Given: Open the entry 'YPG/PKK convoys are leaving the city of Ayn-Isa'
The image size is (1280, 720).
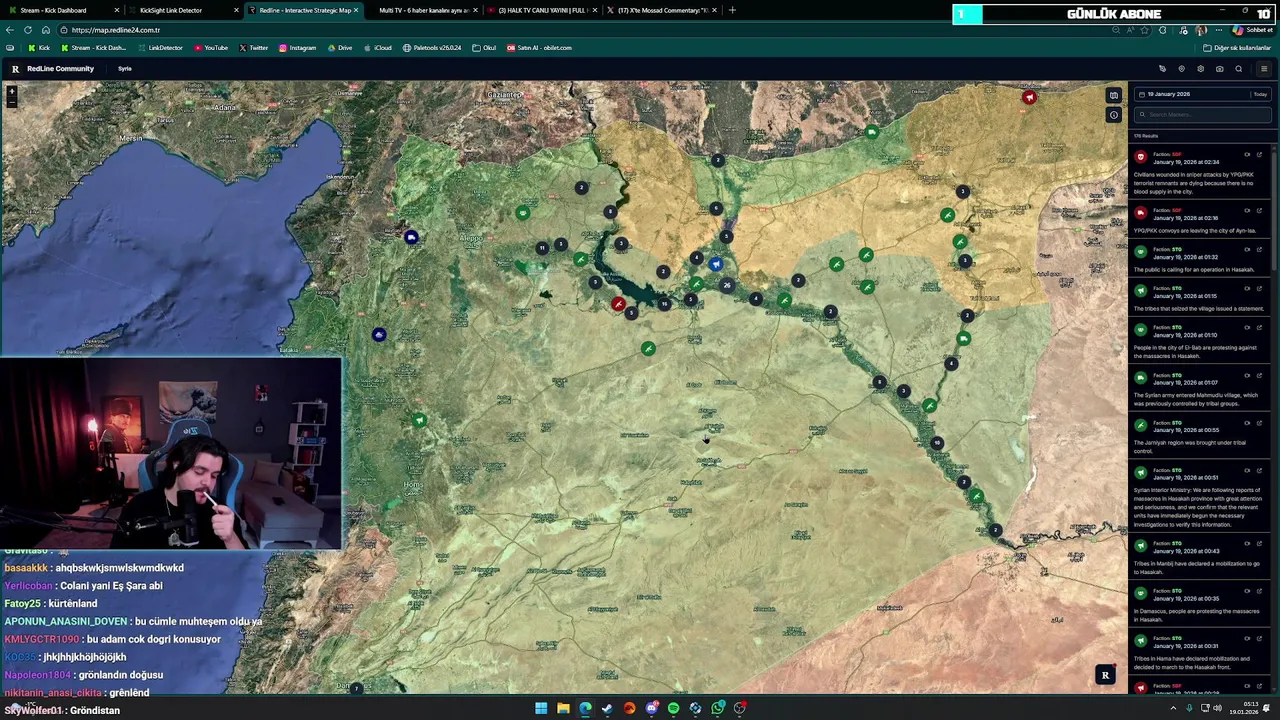Looking at the screenshot, I should (1201, 219).
